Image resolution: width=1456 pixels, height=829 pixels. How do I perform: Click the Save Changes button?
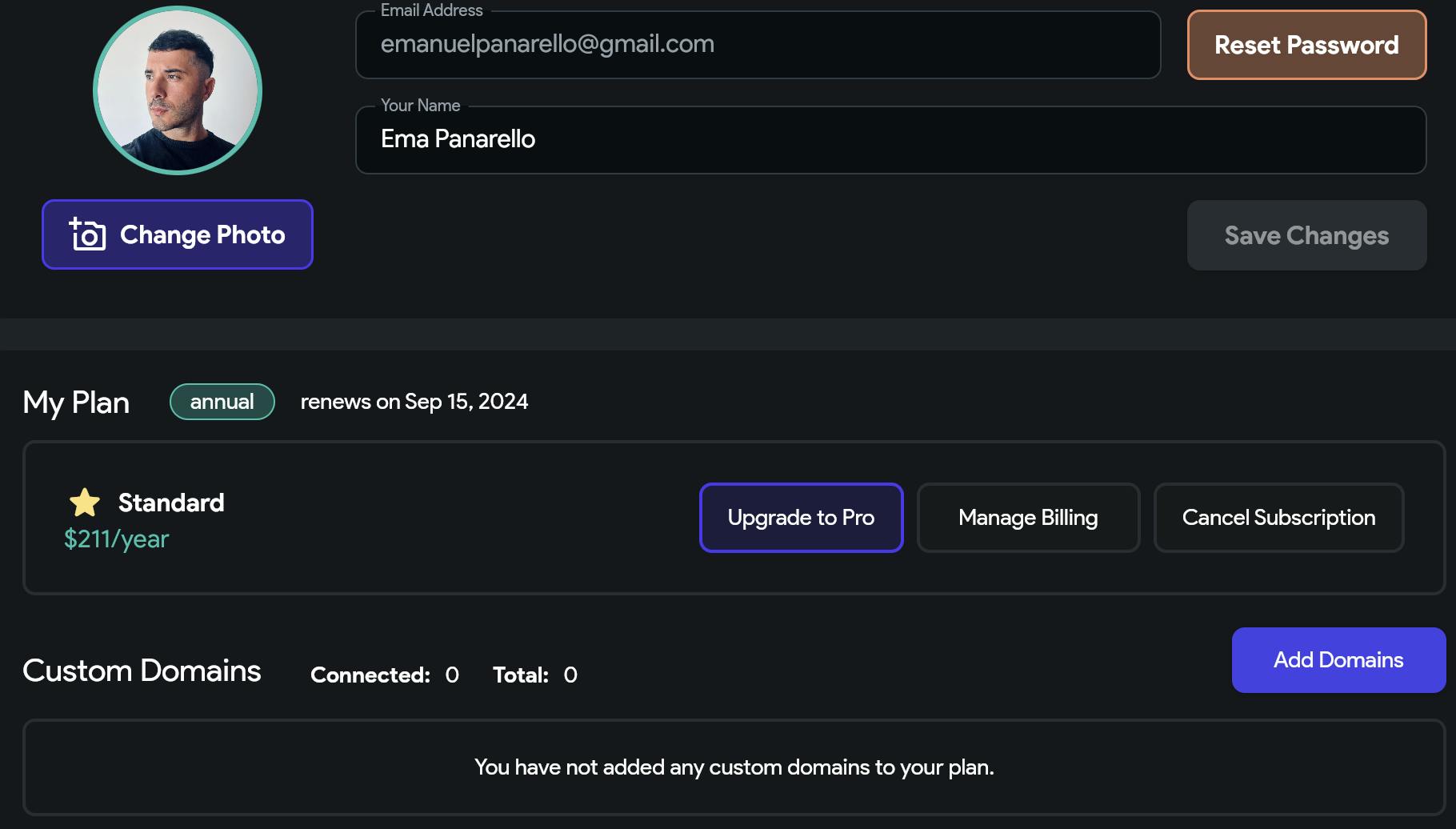(1306, 235)
